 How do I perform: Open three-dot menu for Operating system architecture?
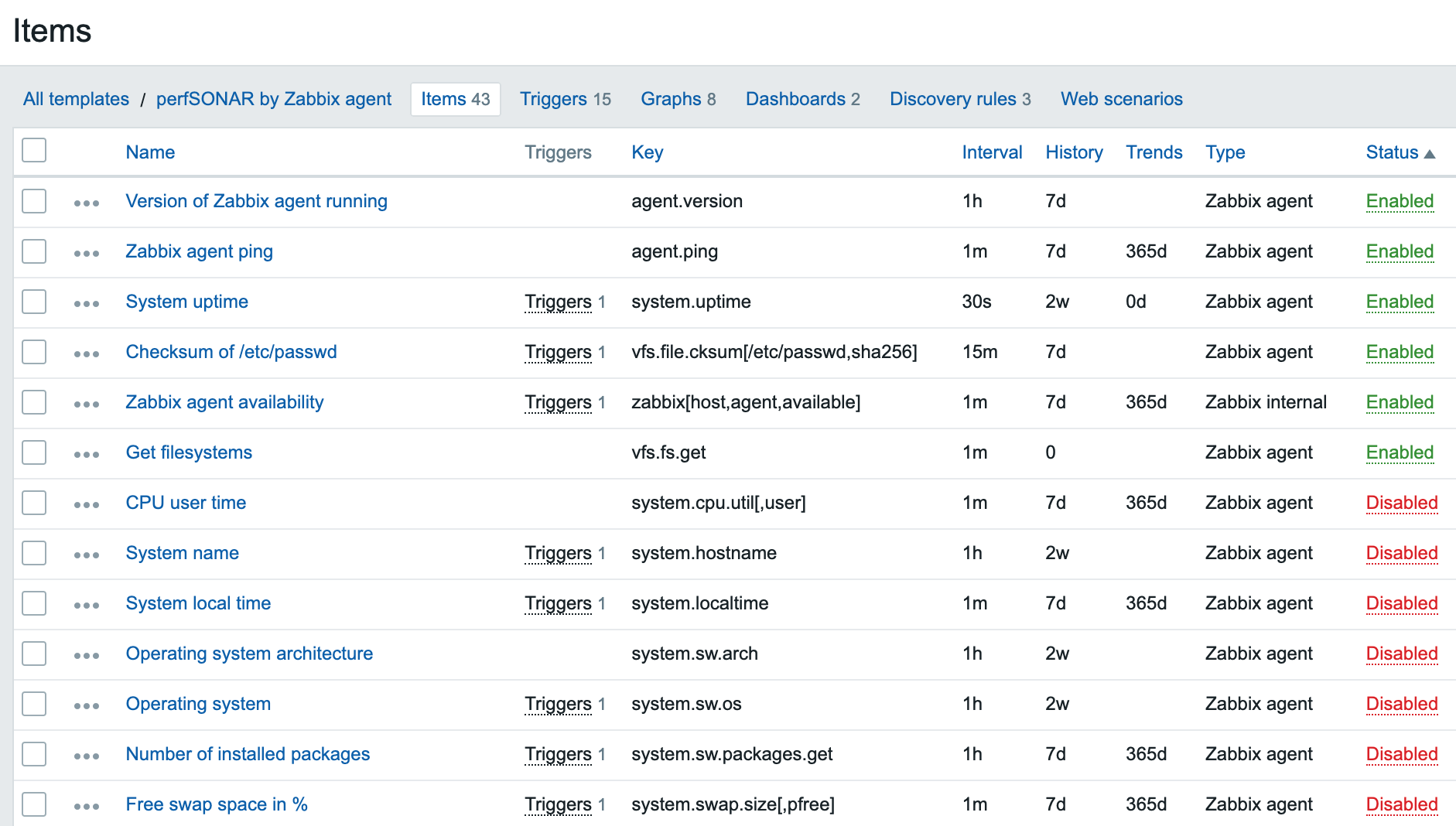click(87, 655)
